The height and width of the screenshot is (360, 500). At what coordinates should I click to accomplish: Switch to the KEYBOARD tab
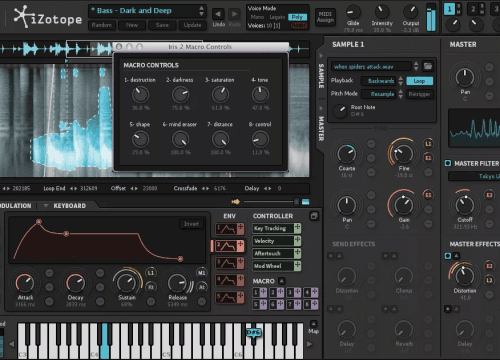tap(70, 206)
